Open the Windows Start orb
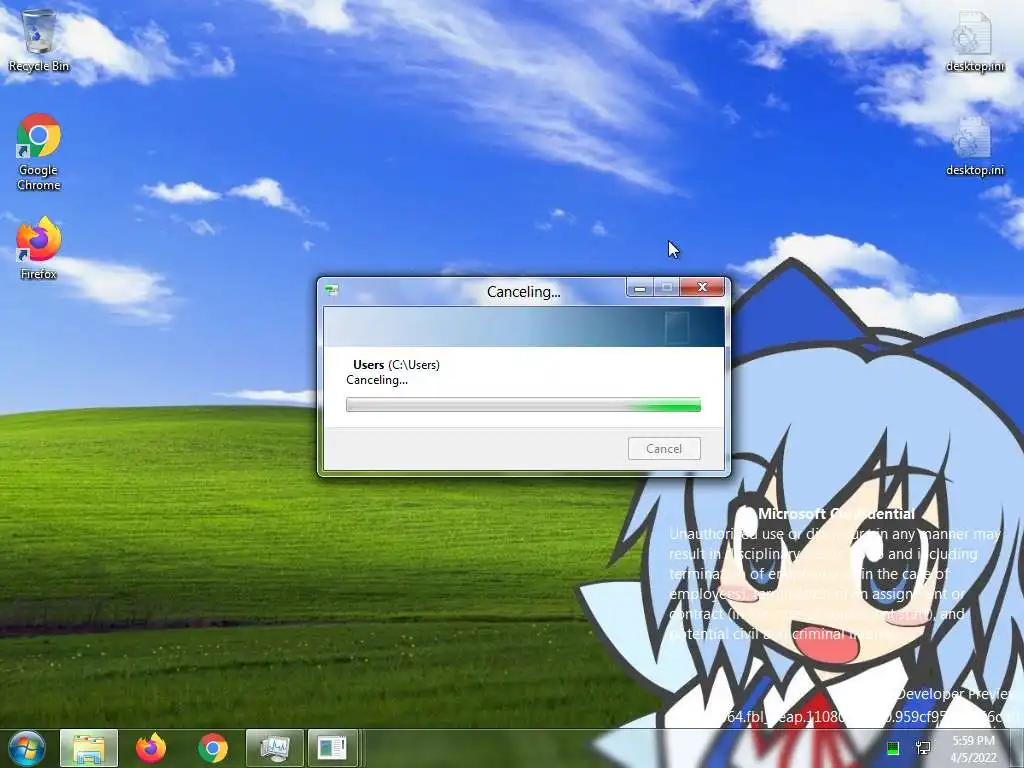Image resolution: width=1024 pixels, height=768 pixels. pyautogui.click(x=27, y=748)
